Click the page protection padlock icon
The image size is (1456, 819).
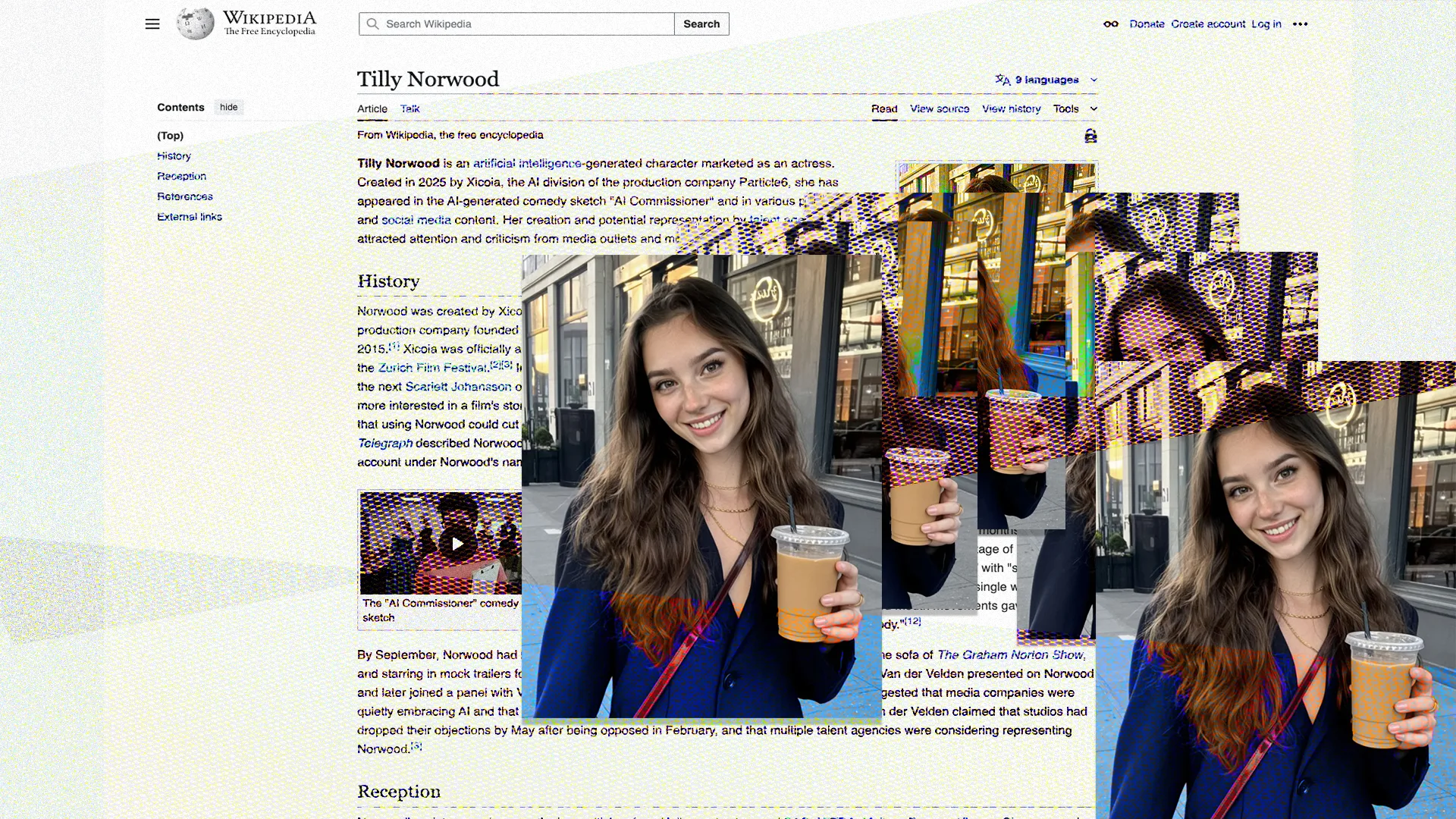coord(1090,136)
